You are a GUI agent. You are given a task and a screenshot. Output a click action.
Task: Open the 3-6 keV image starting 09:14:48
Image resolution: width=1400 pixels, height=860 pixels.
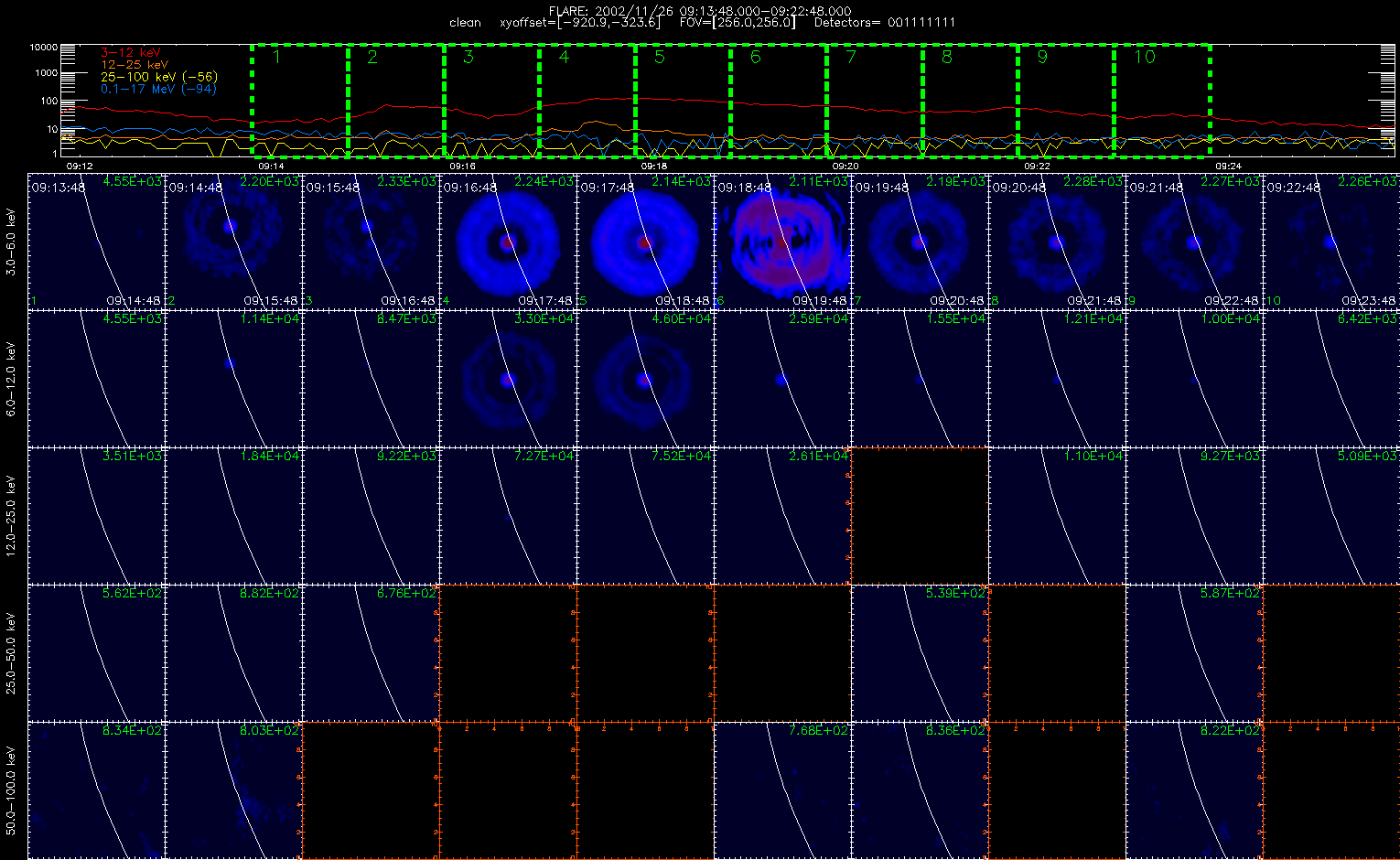pyautogui.click(x=233, y=242)
